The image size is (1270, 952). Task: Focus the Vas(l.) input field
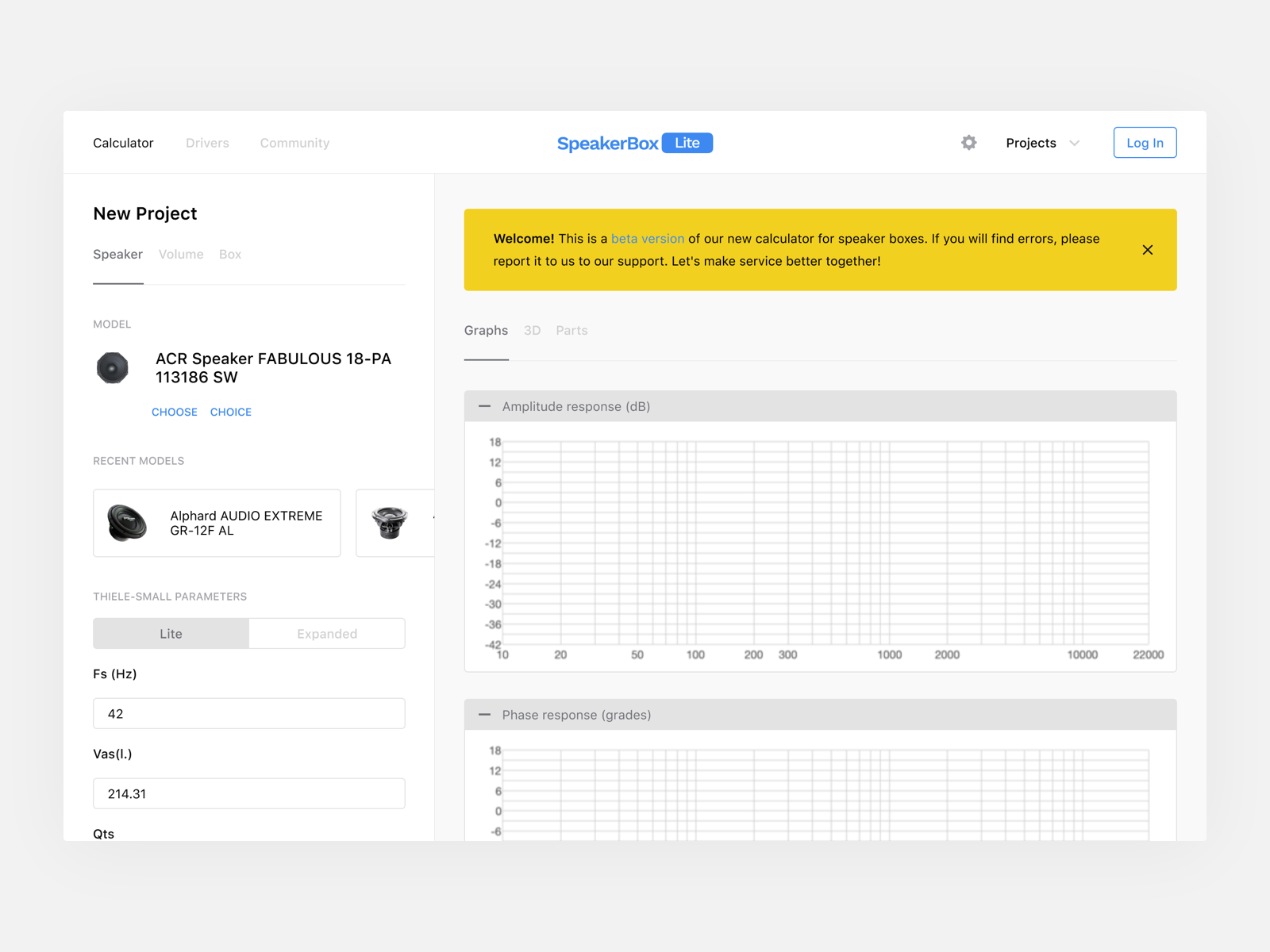[249, 793]
